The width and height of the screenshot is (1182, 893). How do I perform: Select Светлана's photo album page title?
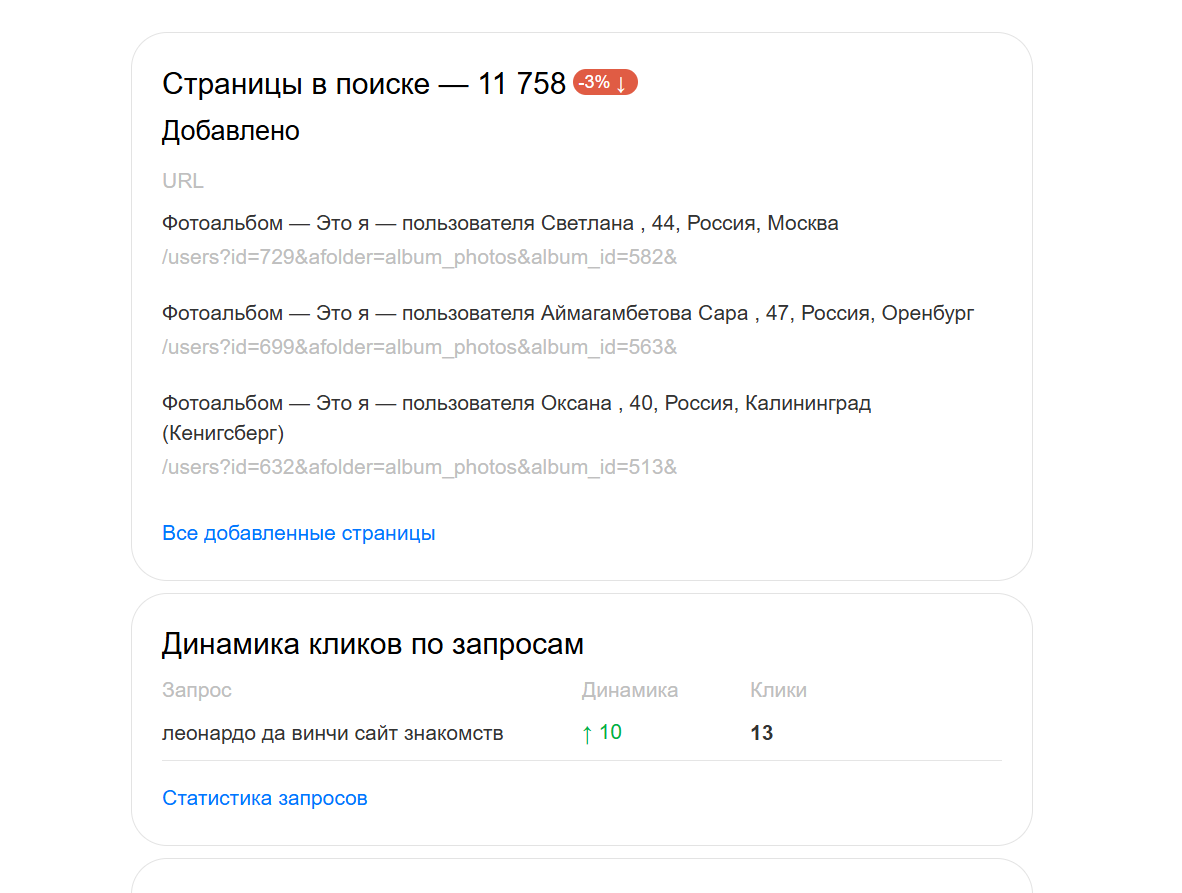click(x=500, y=223)
